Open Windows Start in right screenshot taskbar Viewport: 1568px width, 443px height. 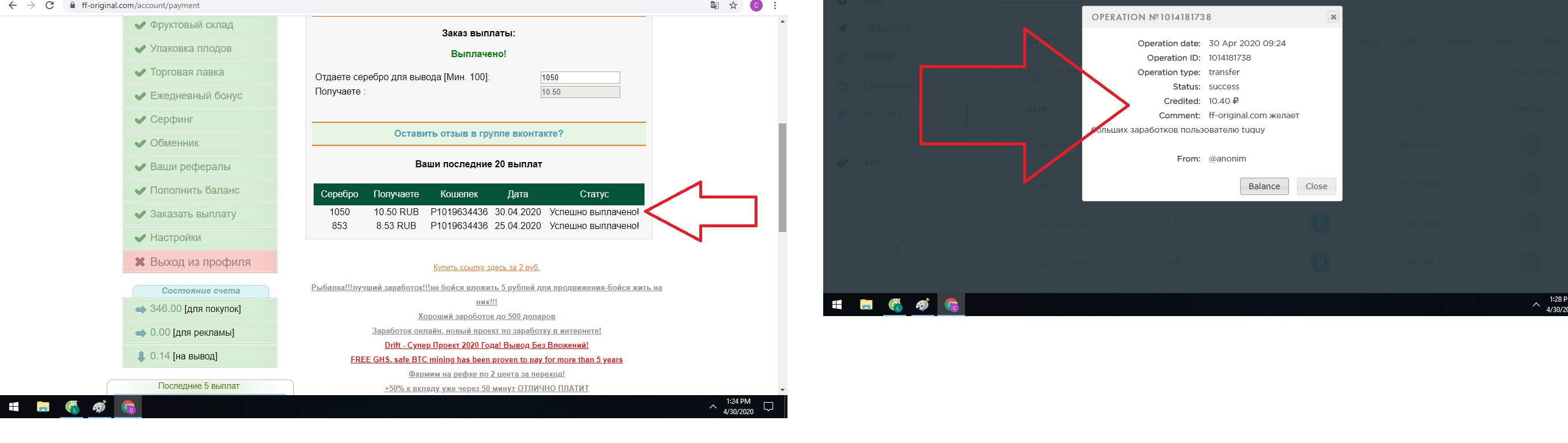[837, 305]
